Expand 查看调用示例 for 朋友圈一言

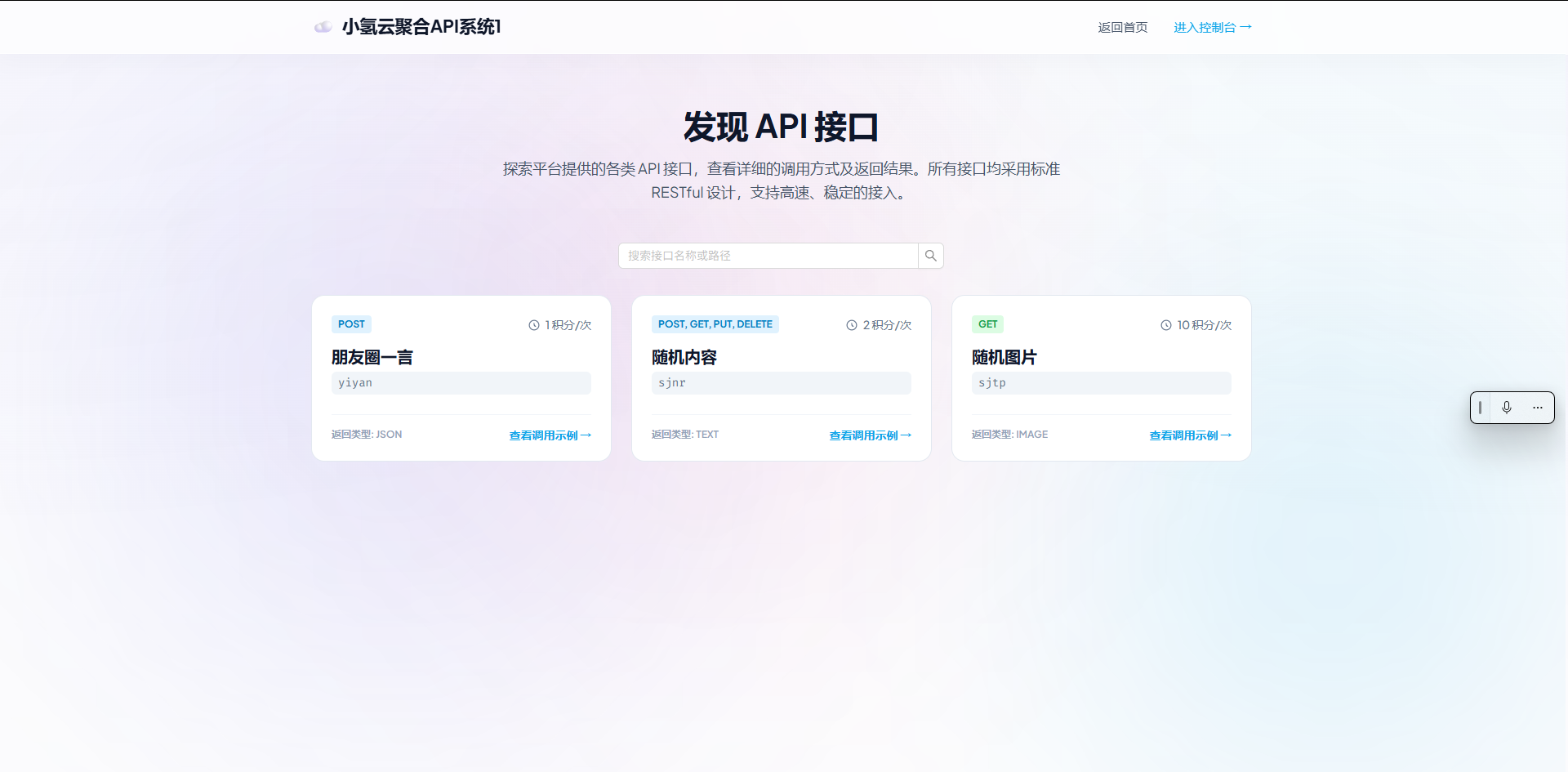550,435
